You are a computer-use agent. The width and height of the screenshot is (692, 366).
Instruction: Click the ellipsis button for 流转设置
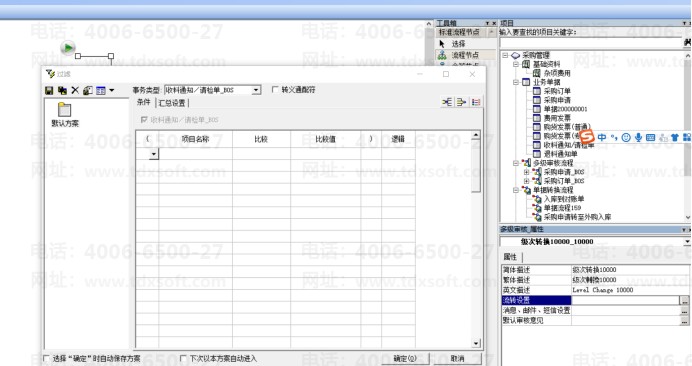(684, 301)
